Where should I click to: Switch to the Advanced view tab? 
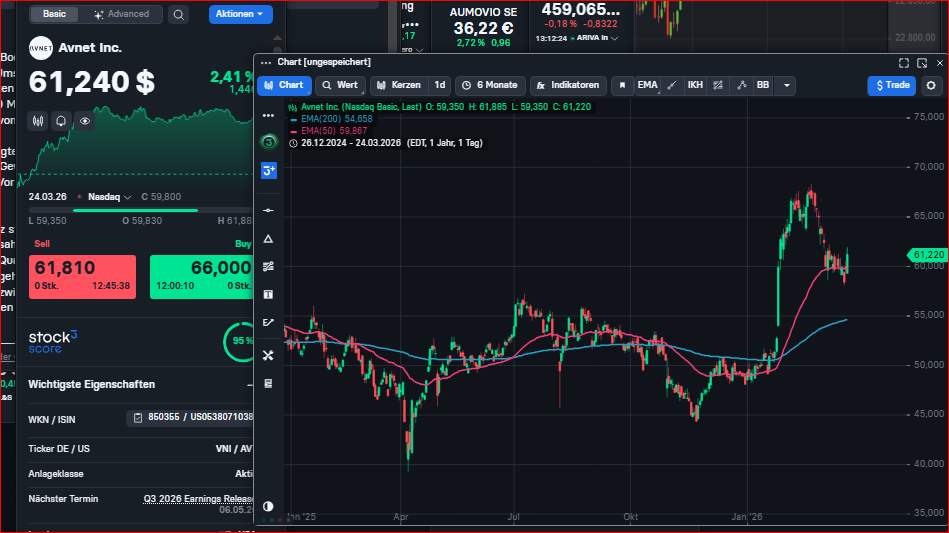[121, 15]
